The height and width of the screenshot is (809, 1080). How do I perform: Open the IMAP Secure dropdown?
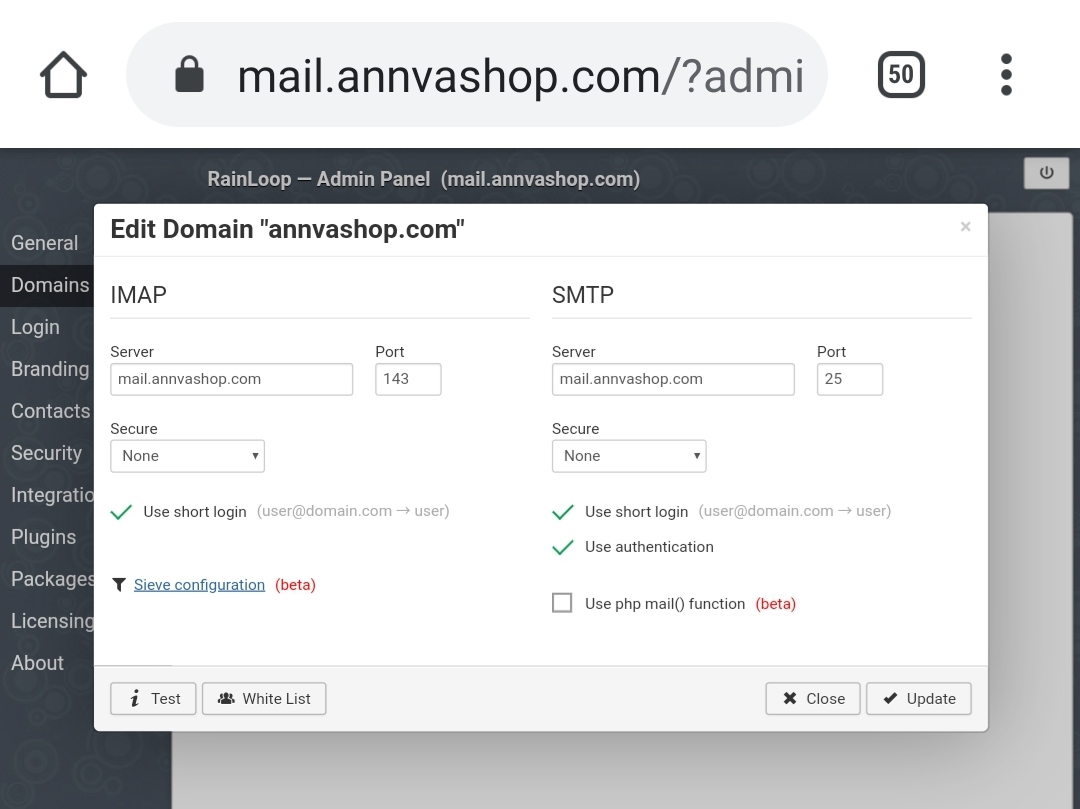[187, 455]
